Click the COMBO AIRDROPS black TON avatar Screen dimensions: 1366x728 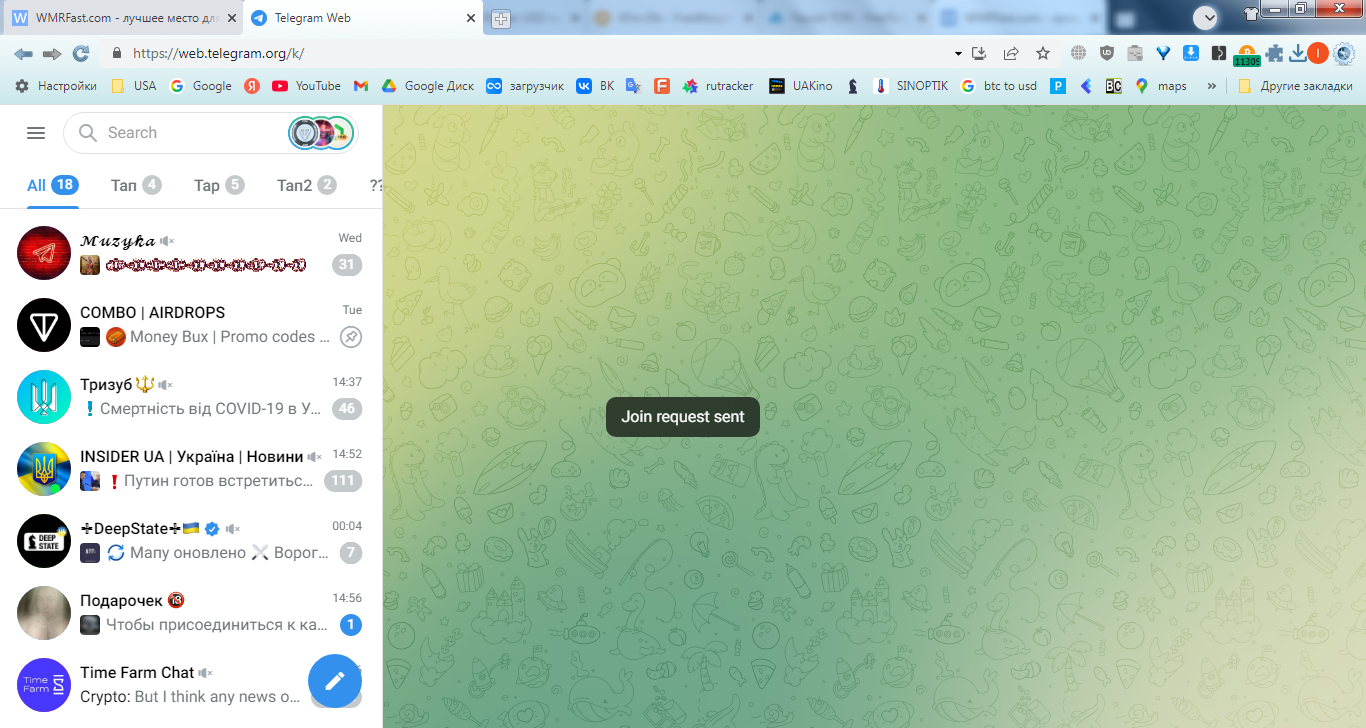(x=44, y=325)
